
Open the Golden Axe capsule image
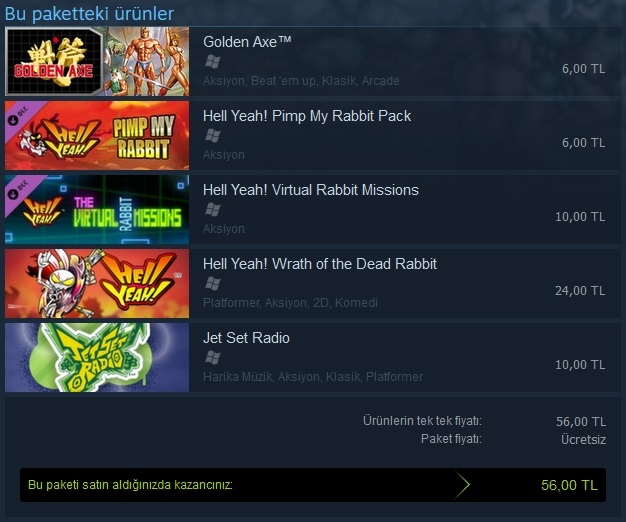click(97, 61)
